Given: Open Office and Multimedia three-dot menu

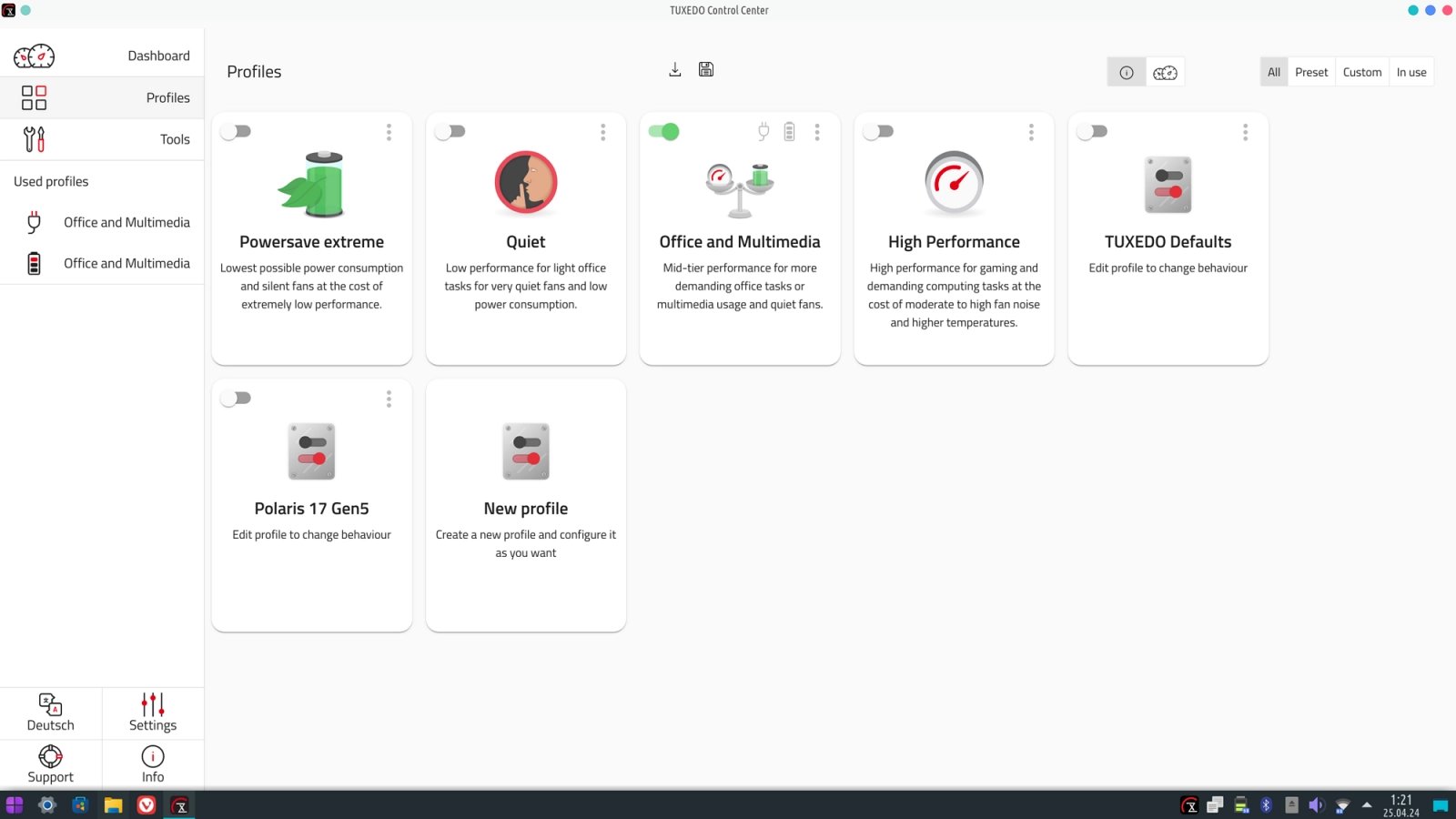Looking at the screenshot, I should pos(817,133).
